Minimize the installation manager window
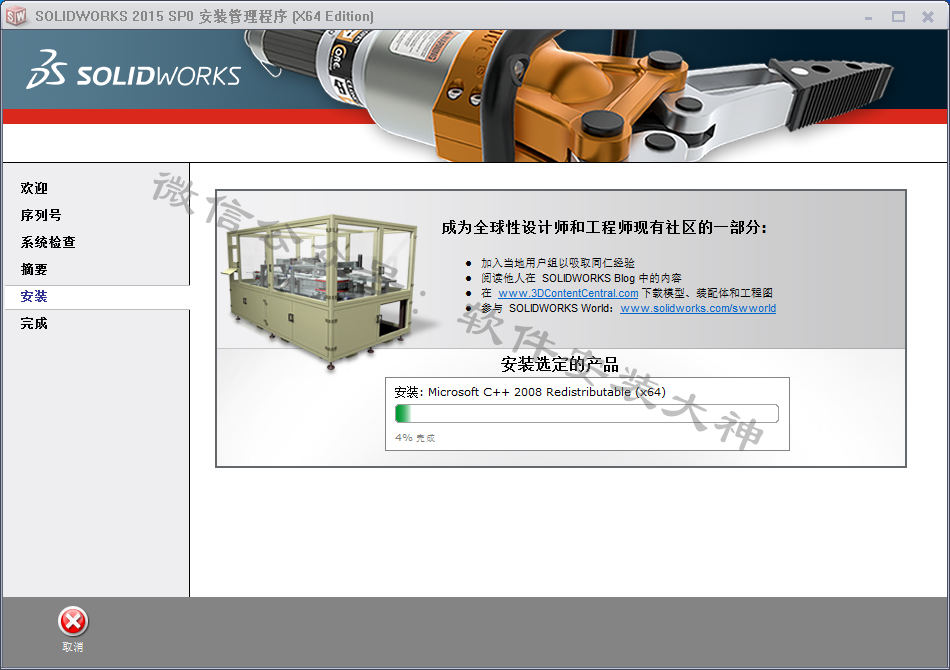 869,17
